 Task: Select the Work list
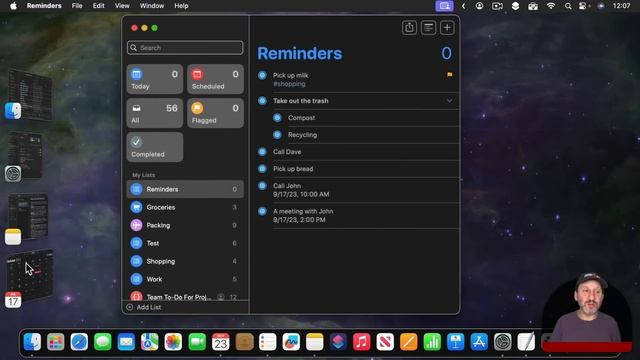[x=185, y=279]
